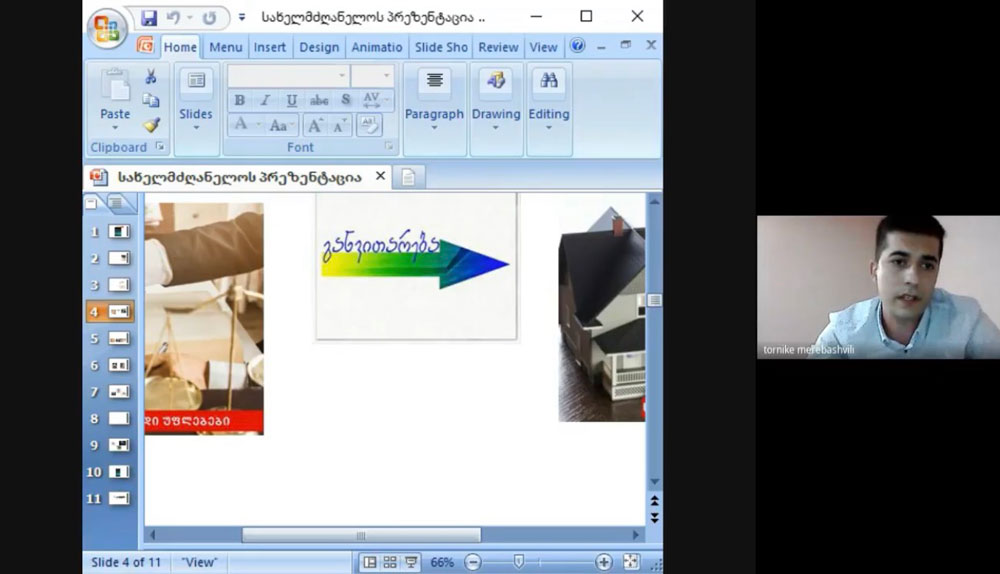Save the presentation from the quick access toolbar
1000x574 pixels.
pos(149,18)
